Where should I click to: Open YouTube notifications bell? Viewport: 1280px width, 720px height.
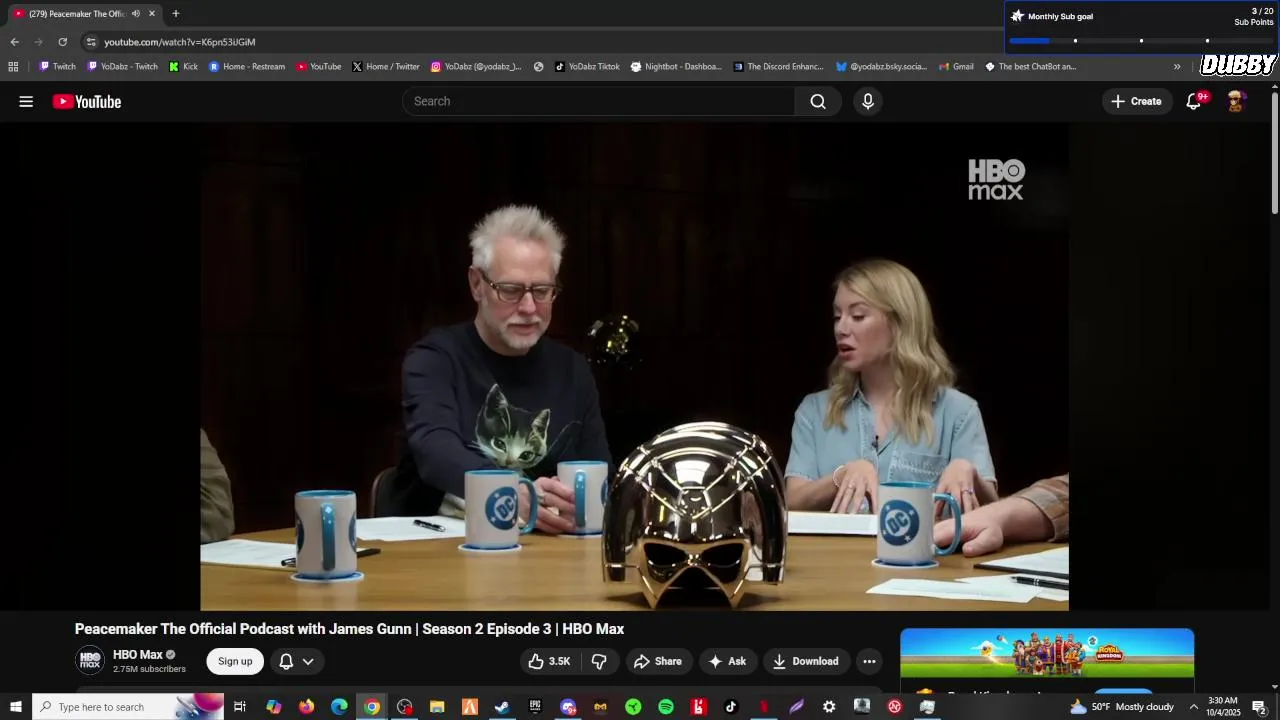point(1194,101)
